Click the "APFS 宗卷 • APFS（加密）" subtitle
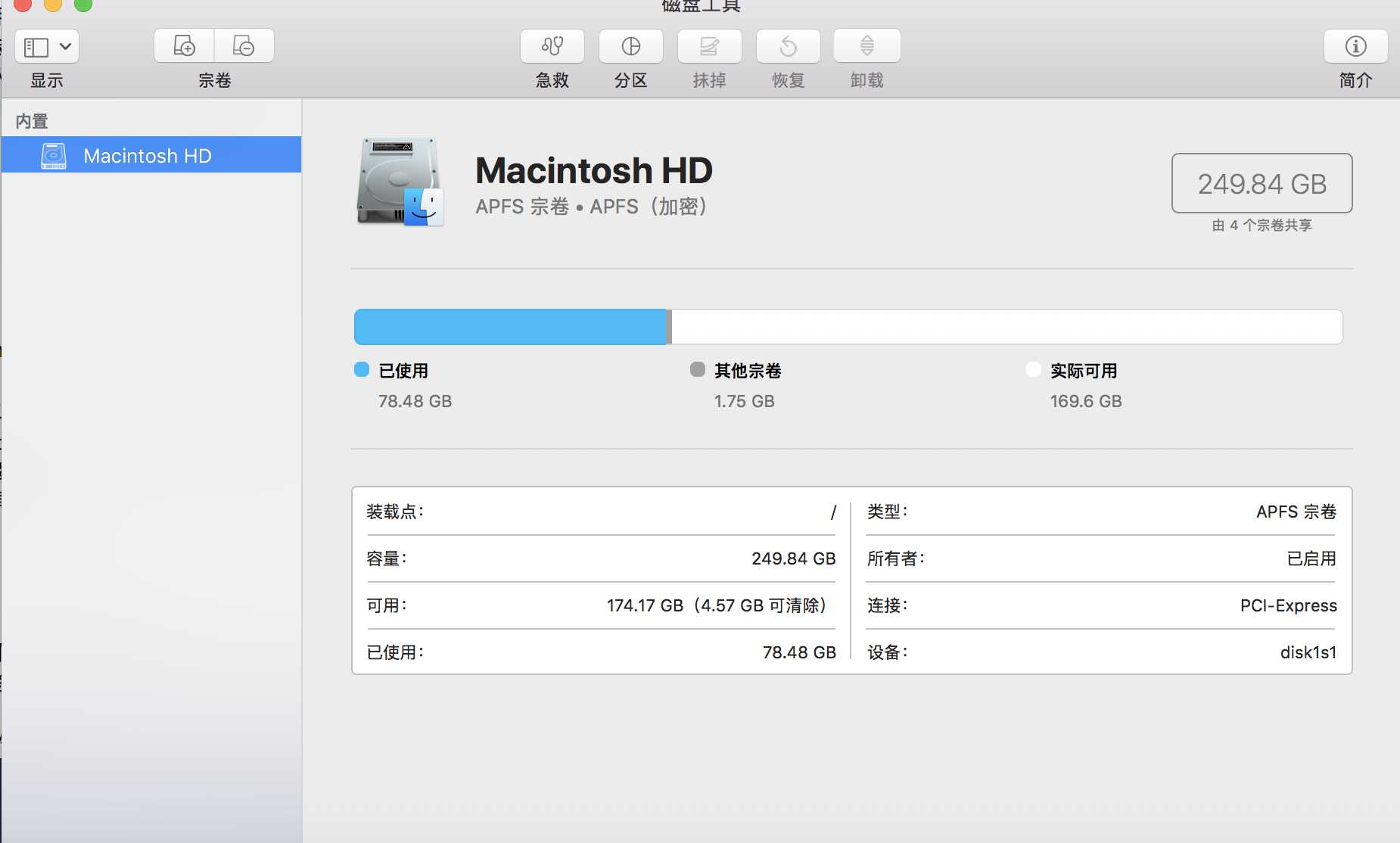 pos(591,206)
